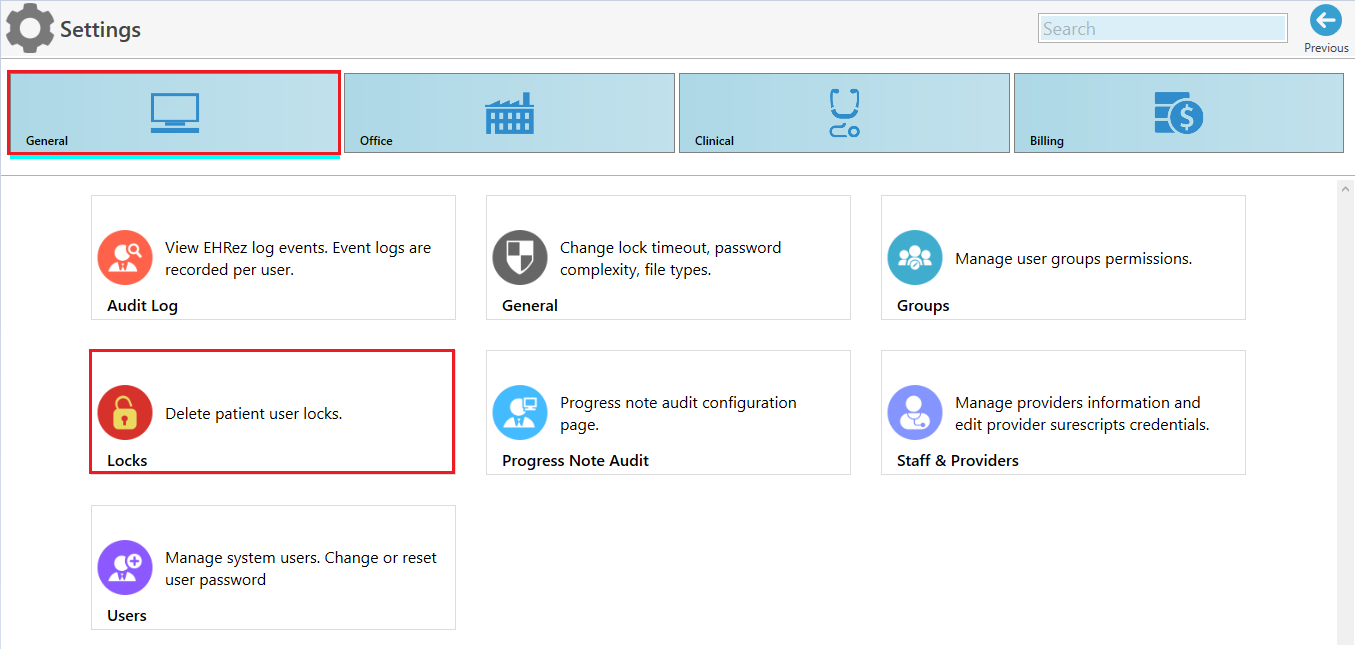Click "Manage providers information" description text
Screen dimensions: 1355x649
(x=1082, y=413)
